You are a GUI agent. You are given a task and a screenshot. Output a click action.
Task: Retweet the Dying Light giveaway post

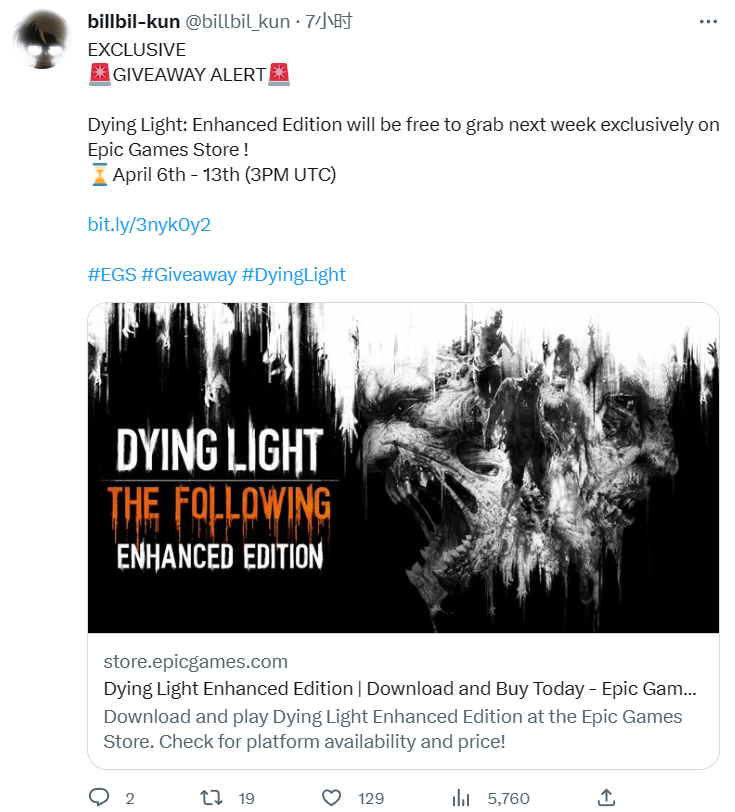(x=212, y=798)
